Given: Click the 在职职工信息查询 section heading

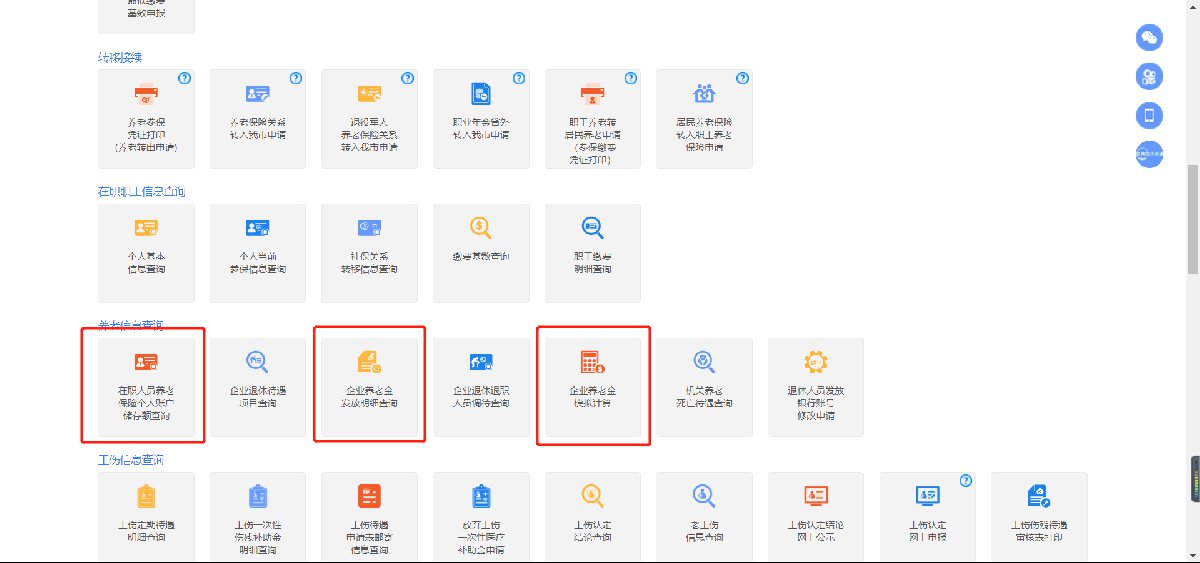Looking at the screenshot, I should 141,191.
